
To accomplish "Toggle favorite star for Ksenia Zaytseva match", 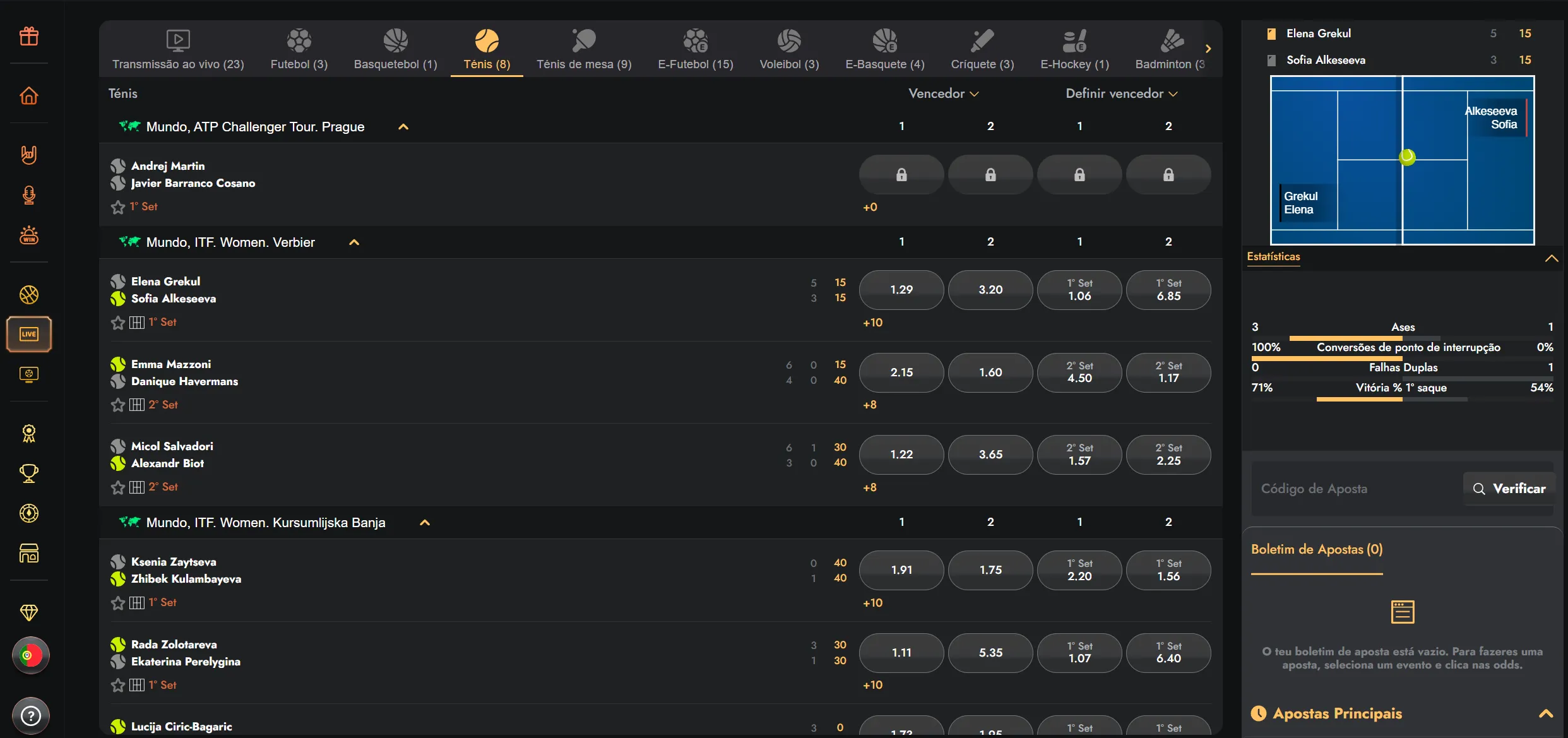I will pyautogui.click(x=118, y=603).
